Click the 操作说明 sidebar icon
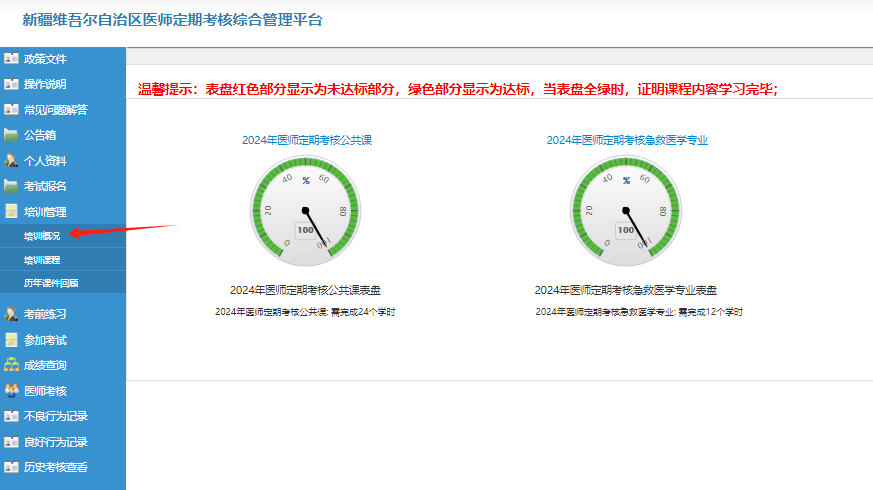The image size is (873, 490). point(11,84)
